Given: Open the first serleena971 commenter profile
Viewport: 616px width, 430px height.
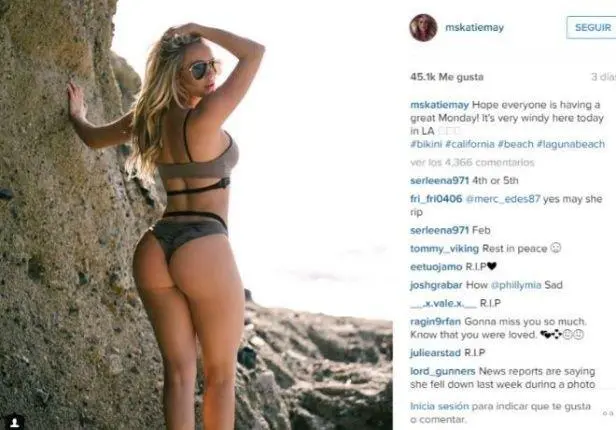Looking at the screenshot, I should coord(439,181).
